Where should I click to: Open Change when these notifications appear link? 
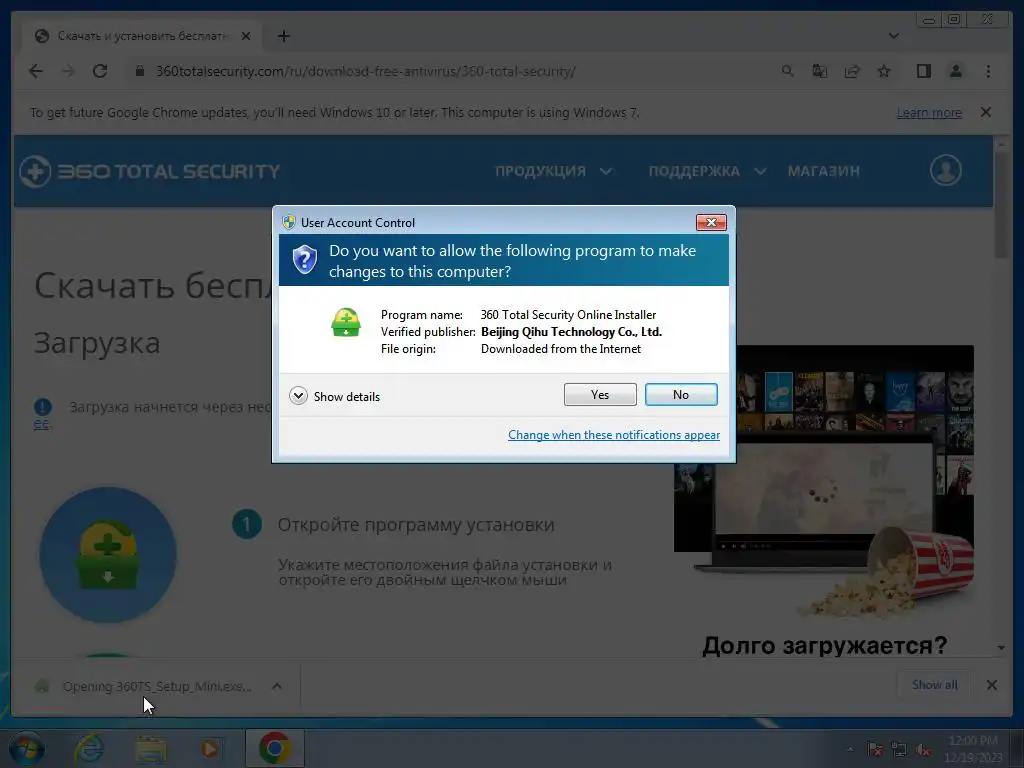[614, 435]
